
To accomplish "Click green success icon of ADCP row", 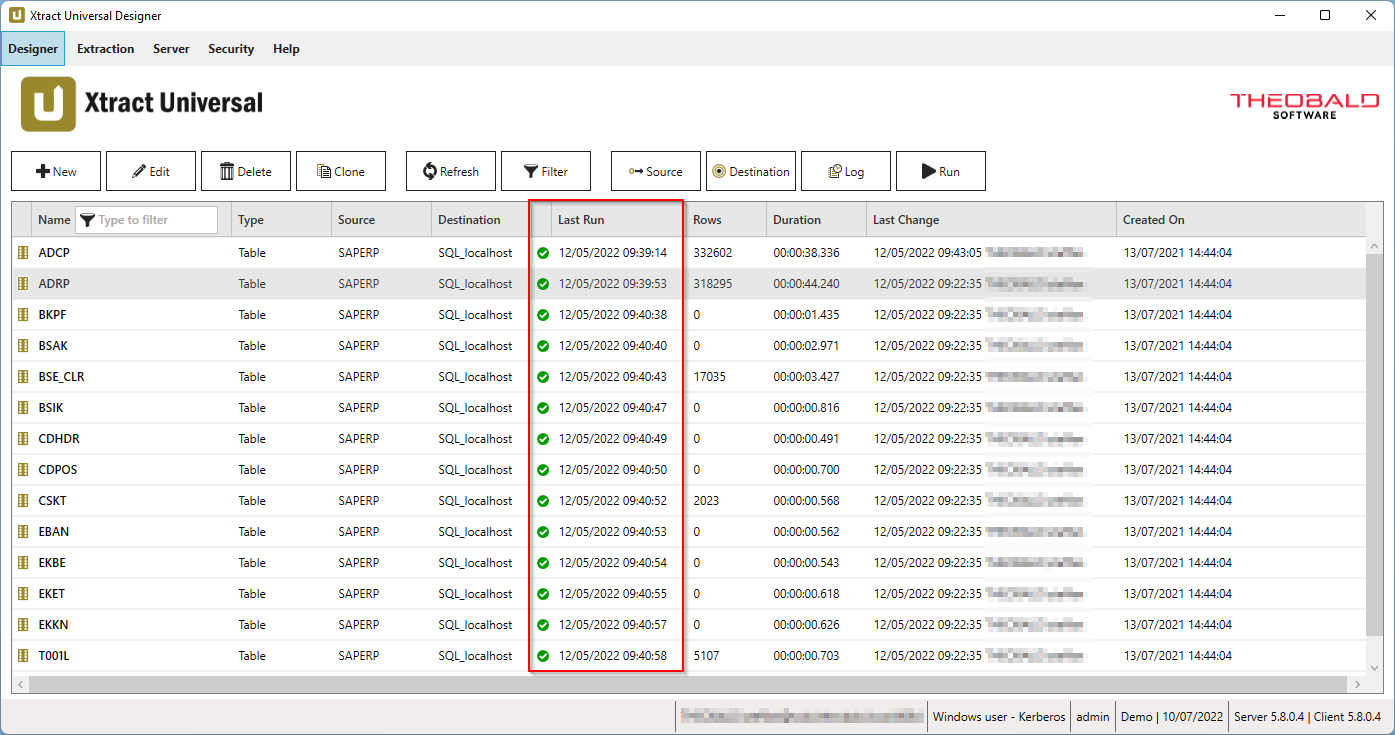I will 543,253.
